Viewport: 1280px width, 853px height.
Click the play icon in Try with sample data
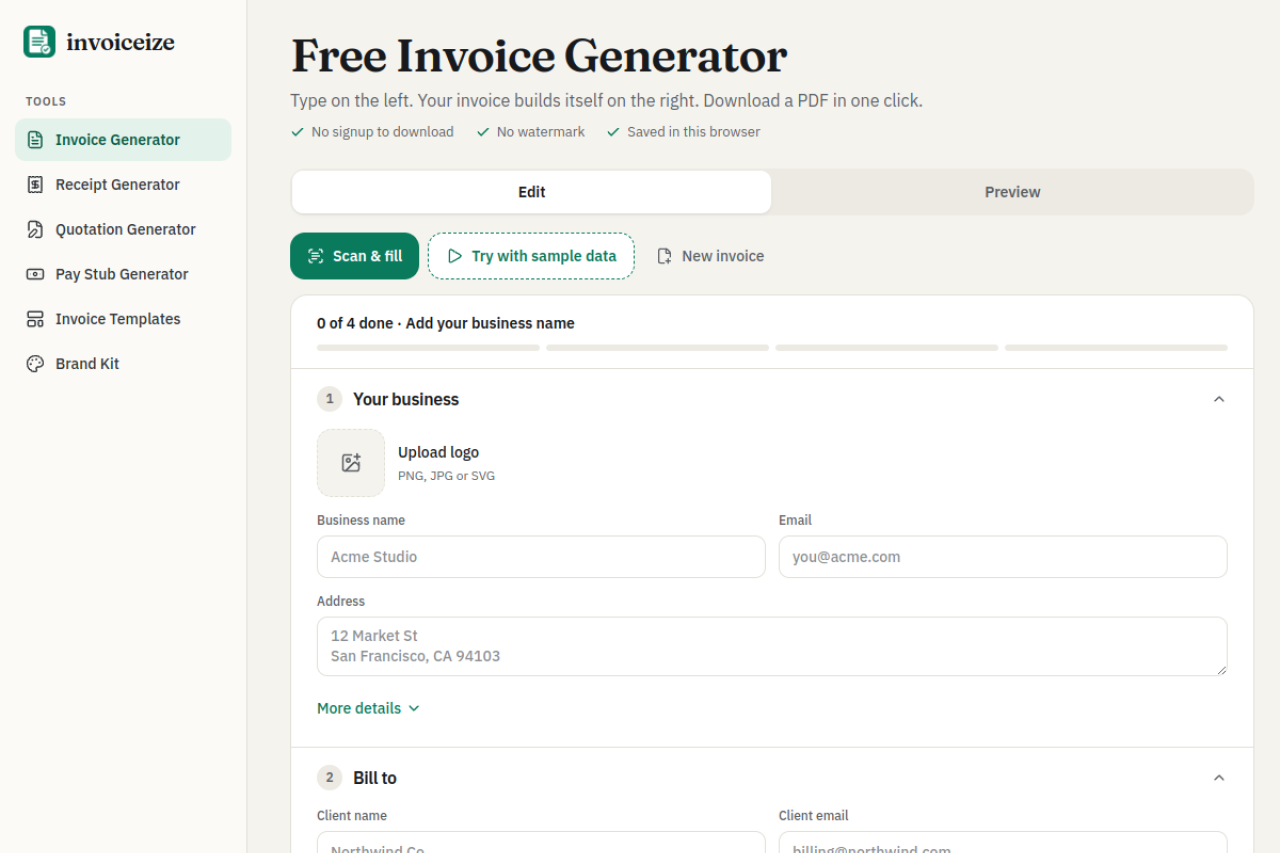(455, 256)
